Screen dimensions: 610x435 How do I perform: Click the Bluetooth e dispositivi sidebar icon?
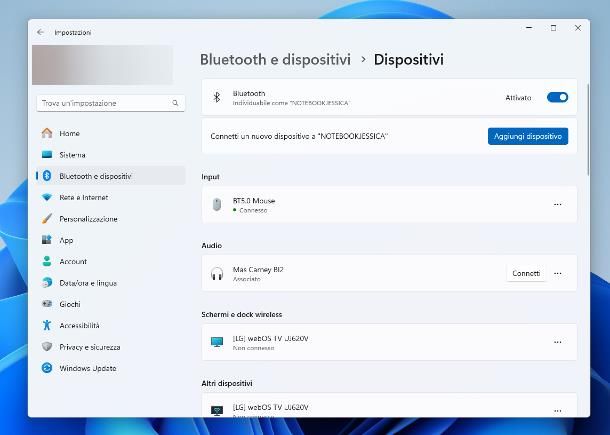[47, 176]
